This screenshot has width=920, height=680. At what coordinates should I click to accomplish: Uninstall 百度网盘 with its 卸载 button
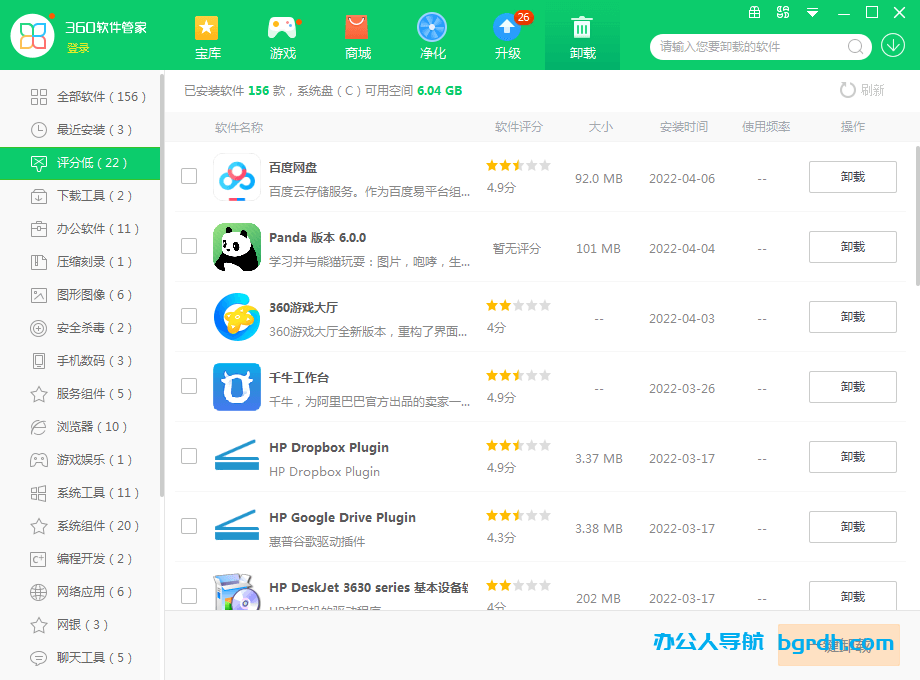853,177
